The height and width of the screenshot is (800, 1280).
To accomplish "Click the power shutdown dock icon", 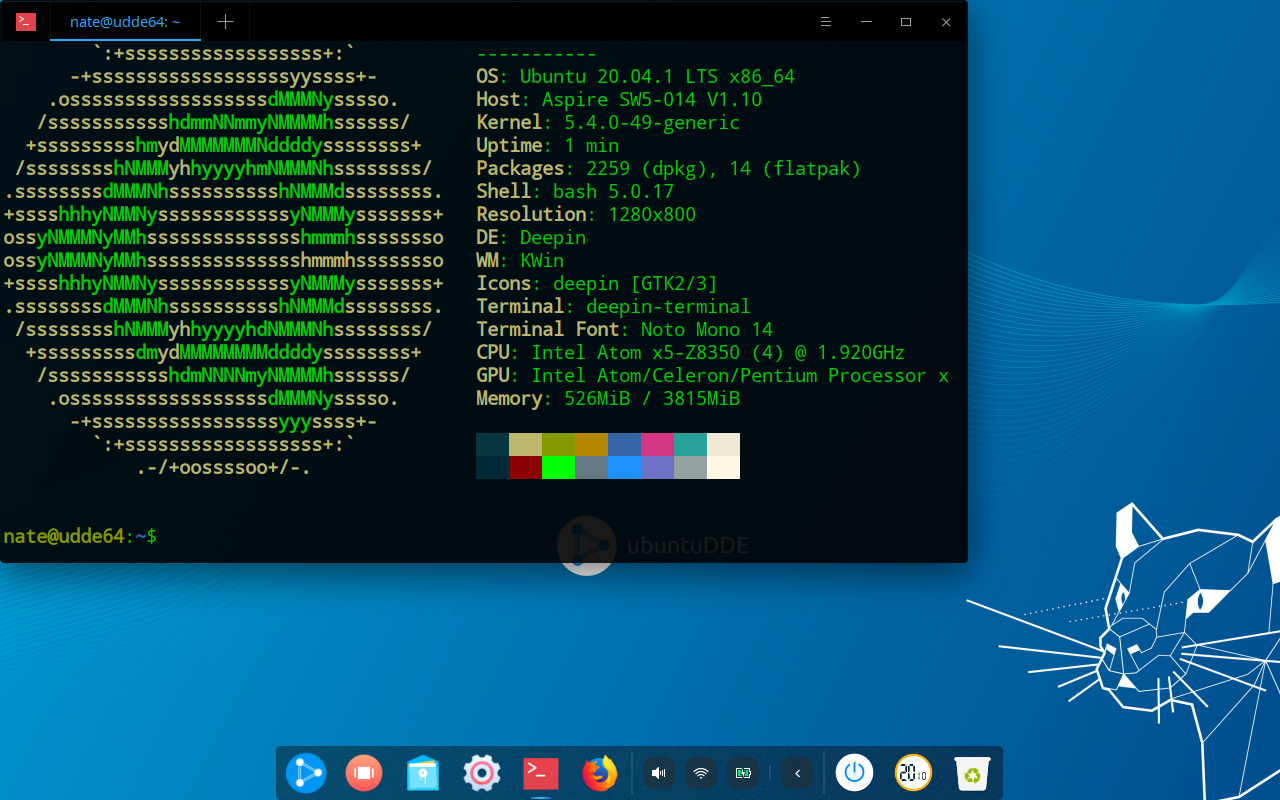I will (854, 773).
